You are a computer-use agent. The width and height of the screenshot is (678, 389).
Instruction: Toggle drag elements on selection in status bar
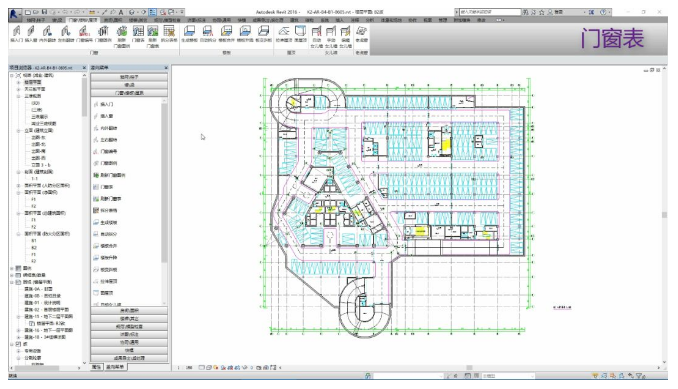(630, 376)
